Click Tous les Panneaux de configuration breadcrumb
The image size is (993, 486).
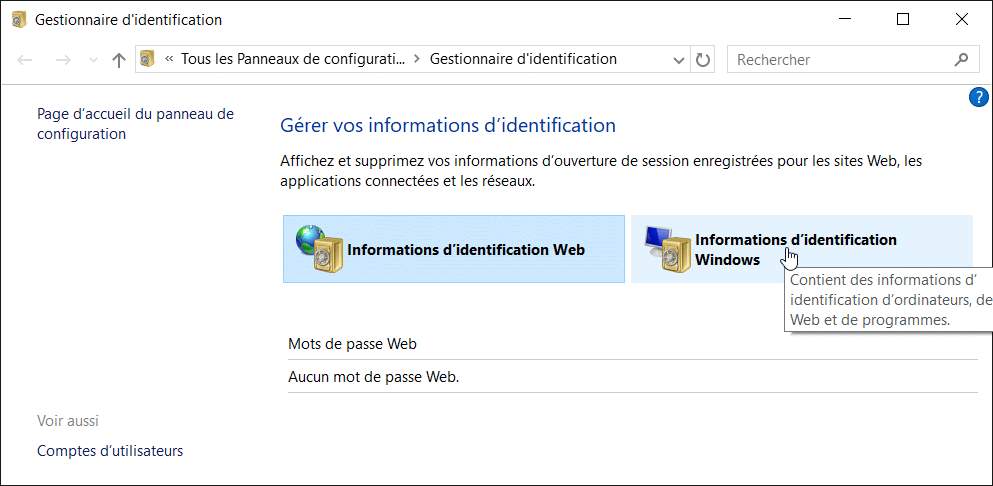pos(293,60)
